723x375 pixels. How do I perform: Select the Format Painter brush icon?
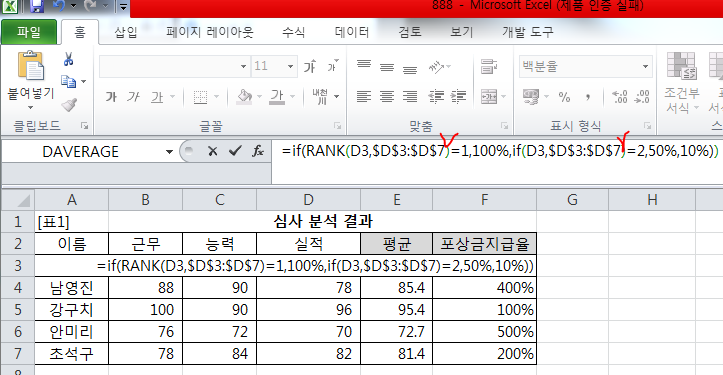point(69,104)
